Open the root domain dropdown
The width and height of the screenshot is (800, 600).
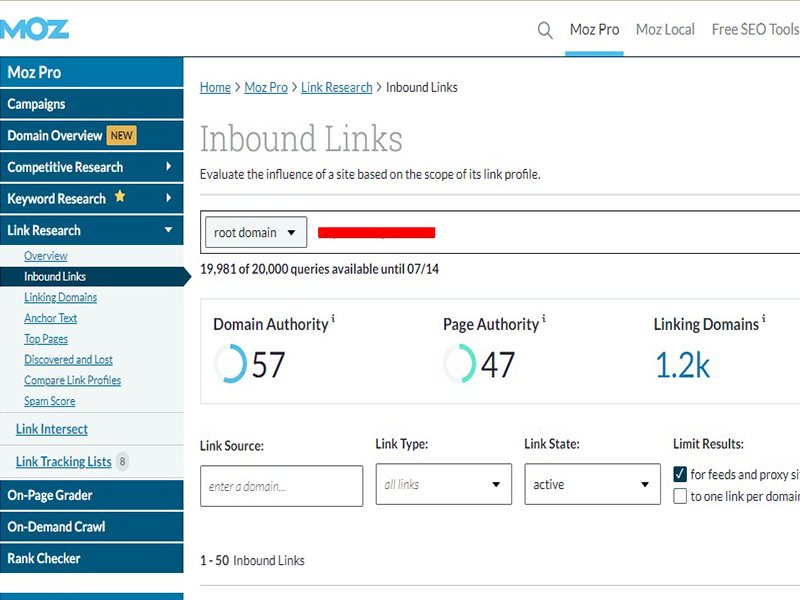(x=256, y=233)
